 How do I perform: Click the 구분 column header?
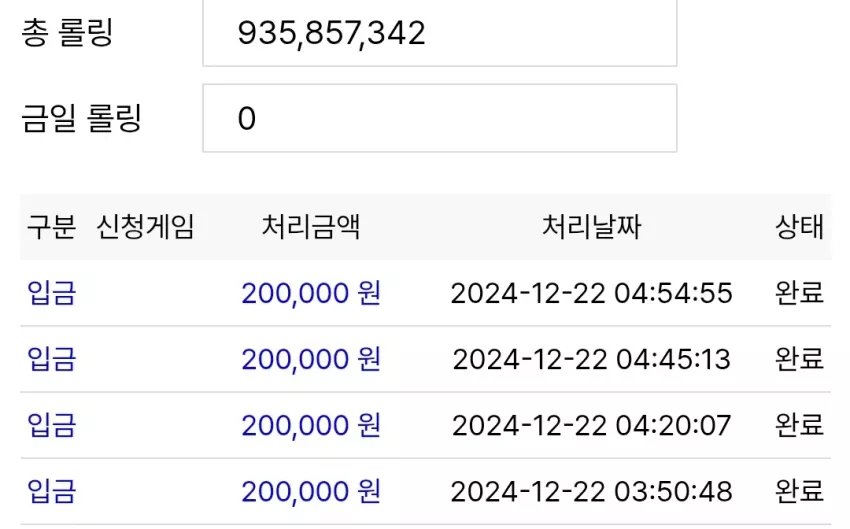pos(51,227)
